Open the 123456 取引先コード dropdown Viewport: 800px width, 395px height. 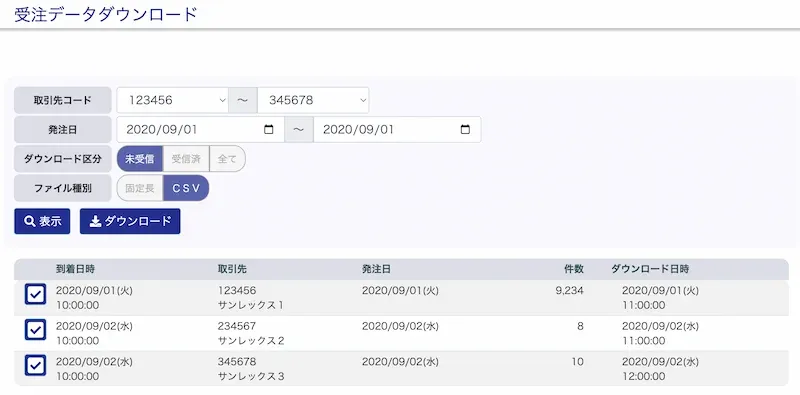pos(172,100)
